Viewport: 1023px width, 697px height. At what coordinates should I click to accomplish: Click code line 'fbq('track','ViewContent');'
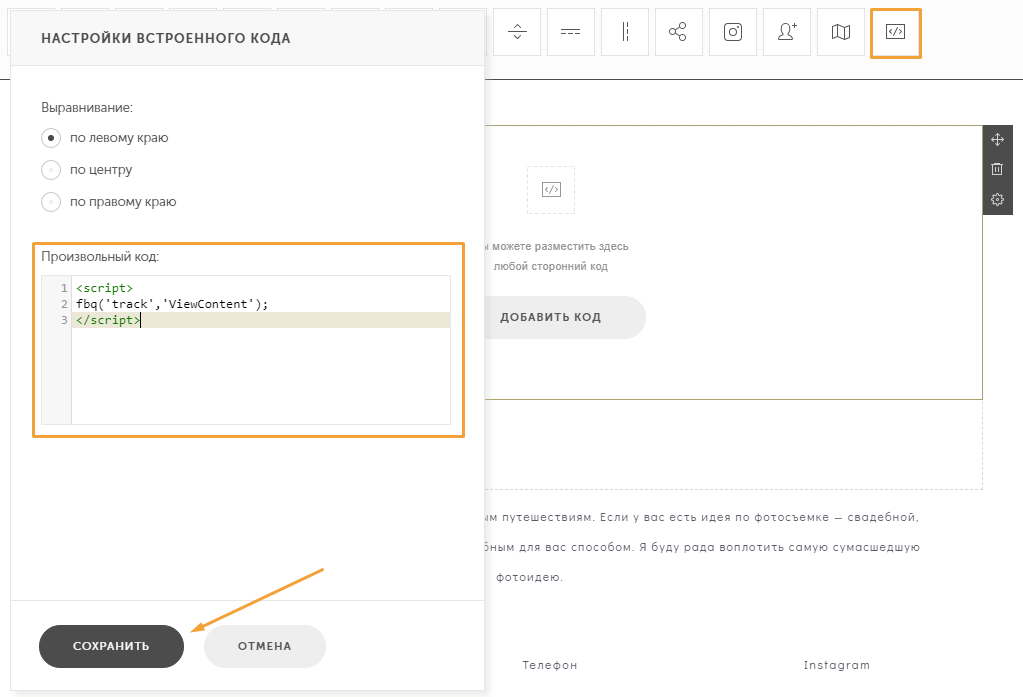coord(172,304)
